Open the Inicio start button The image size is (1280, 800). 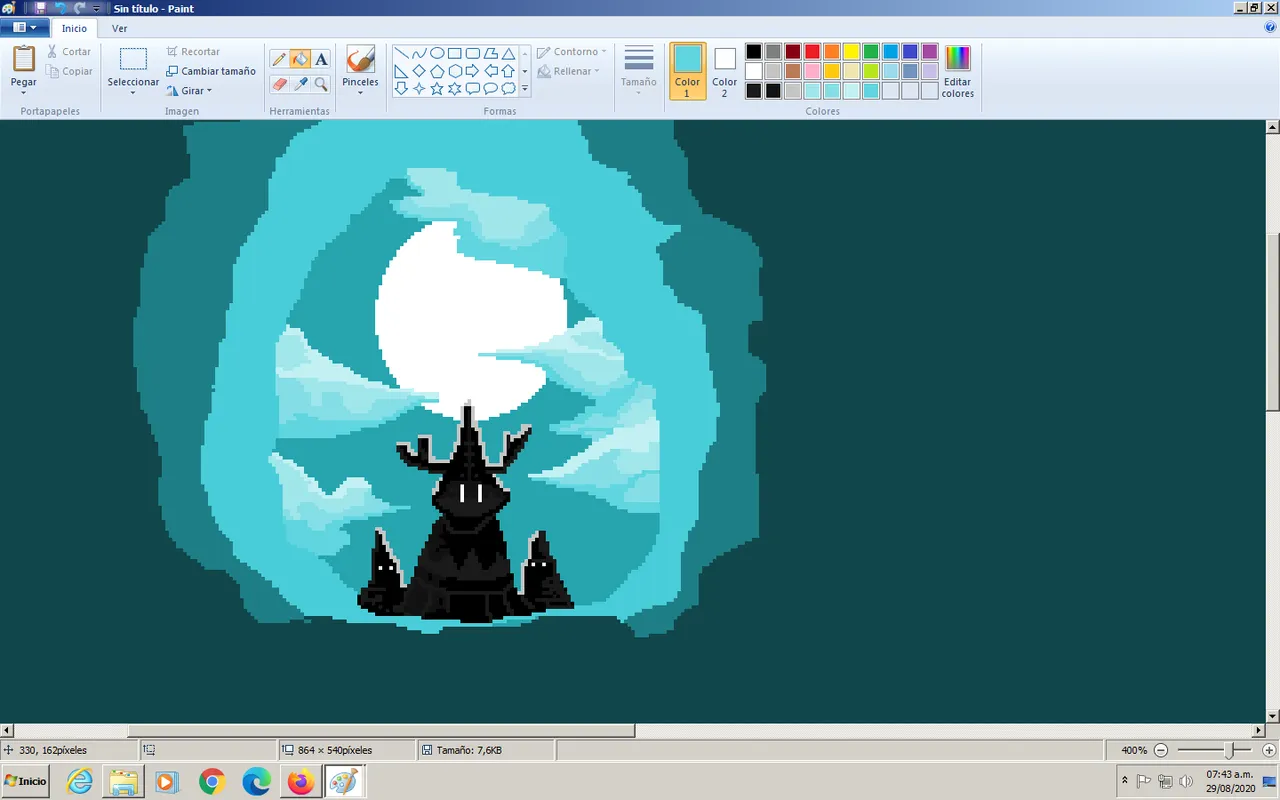tap(25, 781)
